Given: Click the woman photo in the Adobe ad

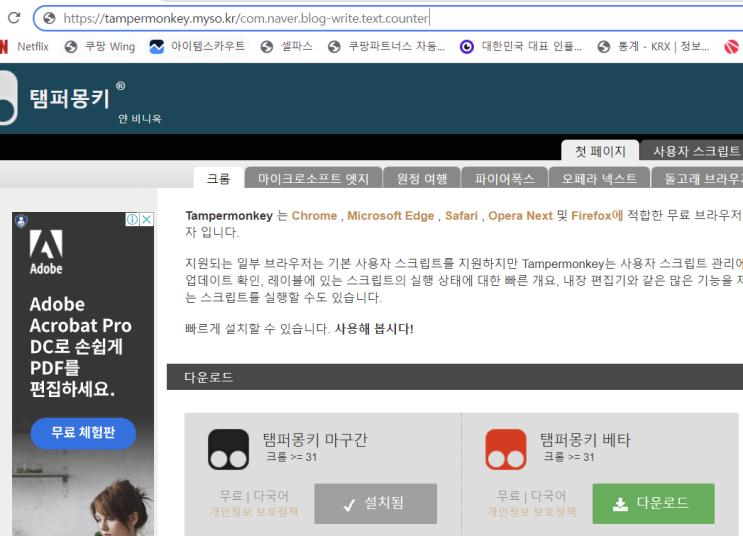Looking at the screenshot, I should (118, 507).
